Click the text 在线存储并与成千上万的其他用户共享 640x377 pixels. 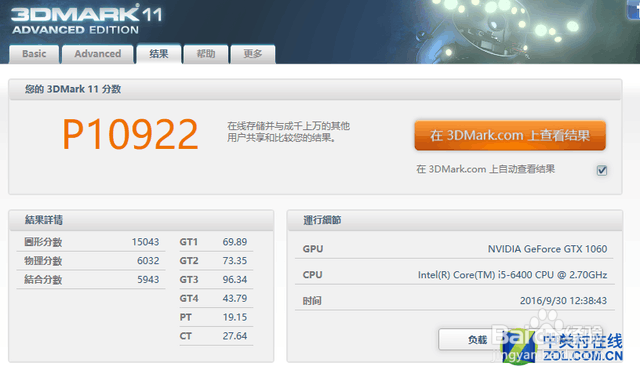coord(288,132)
